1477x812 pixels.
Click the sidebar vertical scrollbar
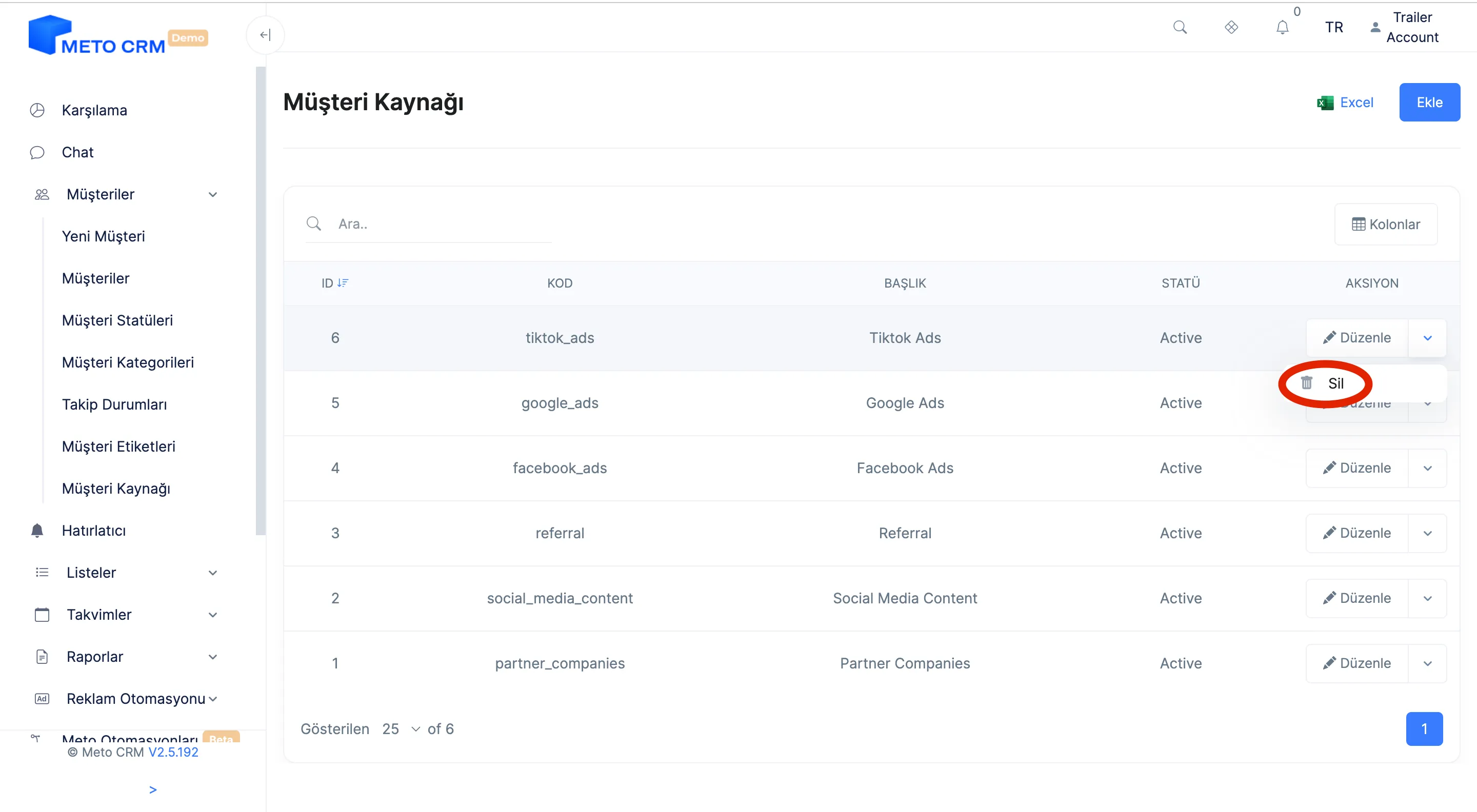261,301
